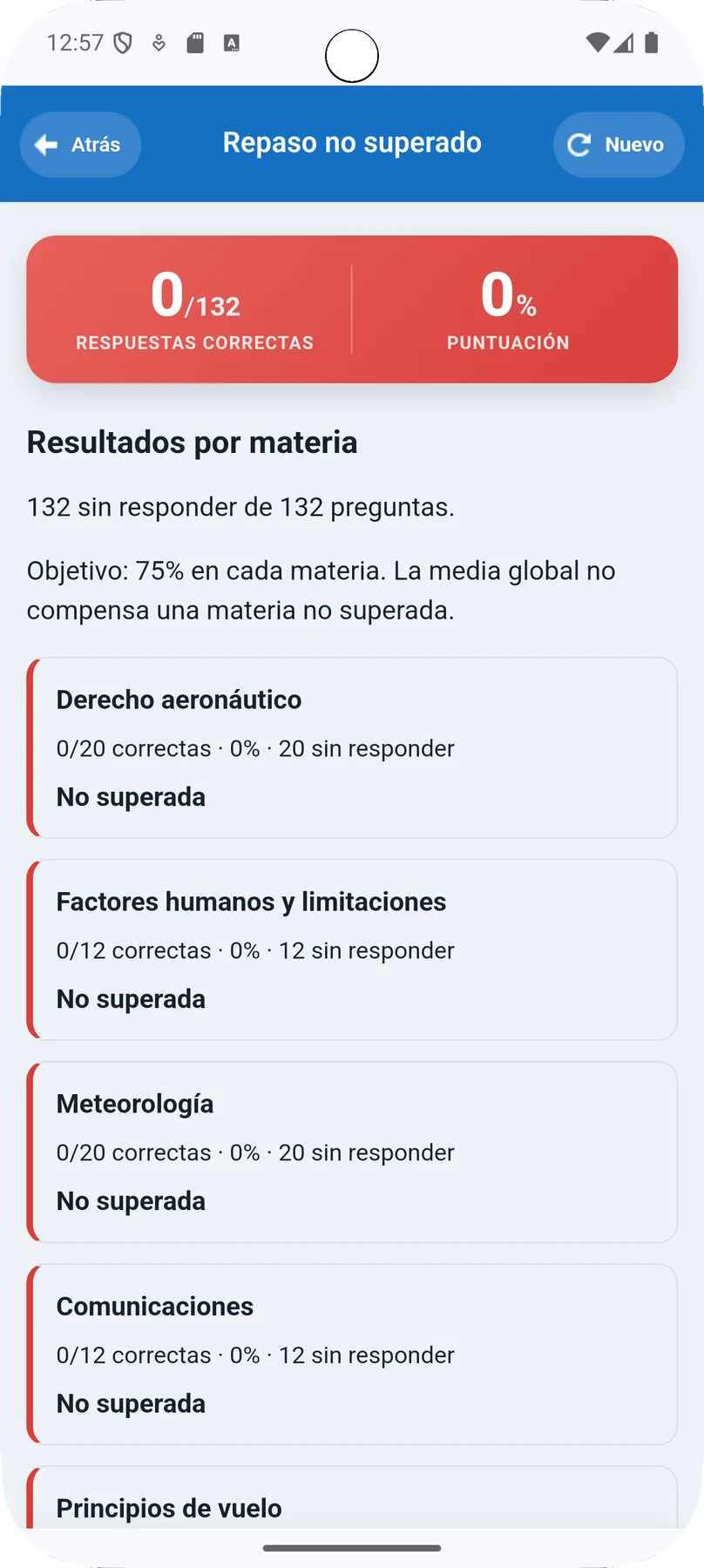The height and width of the screenshot is (1568, 704).
Task: Open the Derecho aeronáutico result card
Action: pos(352,748)
